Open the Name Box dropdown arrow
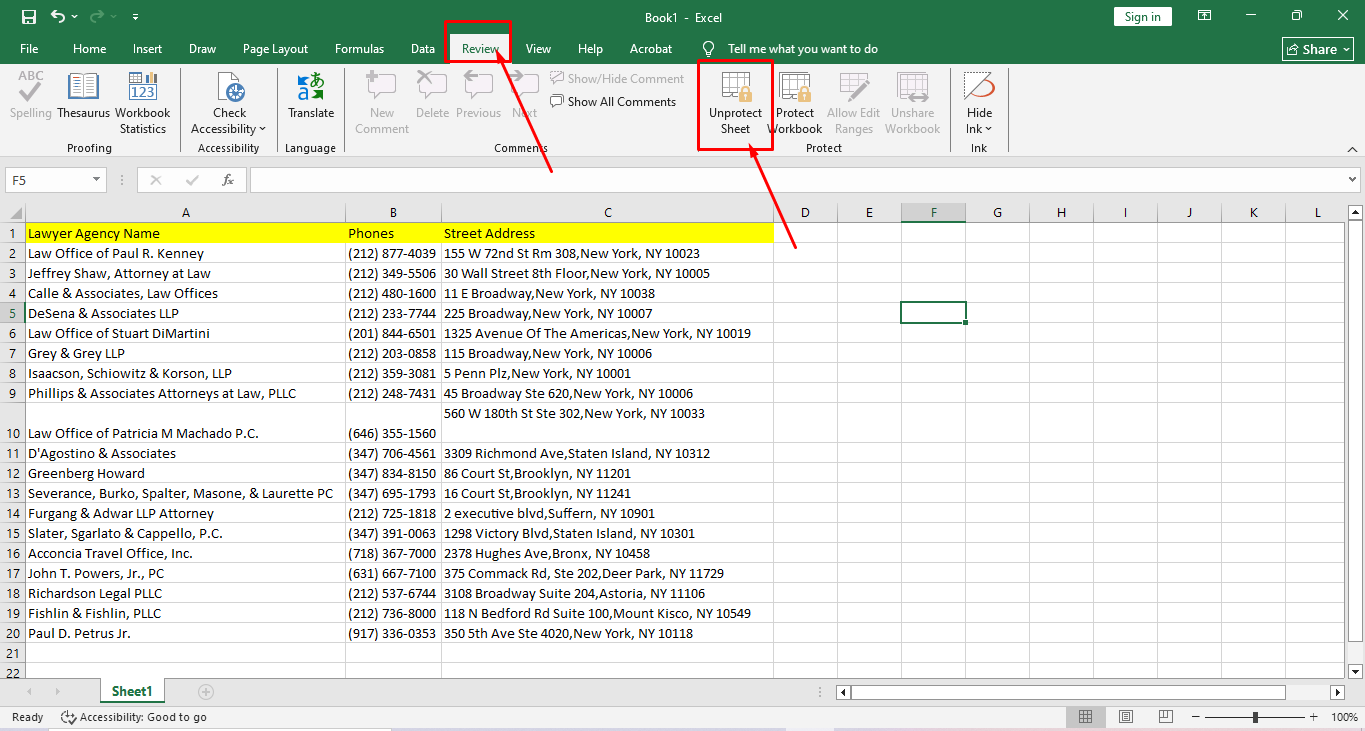 [x=97, y=180]
